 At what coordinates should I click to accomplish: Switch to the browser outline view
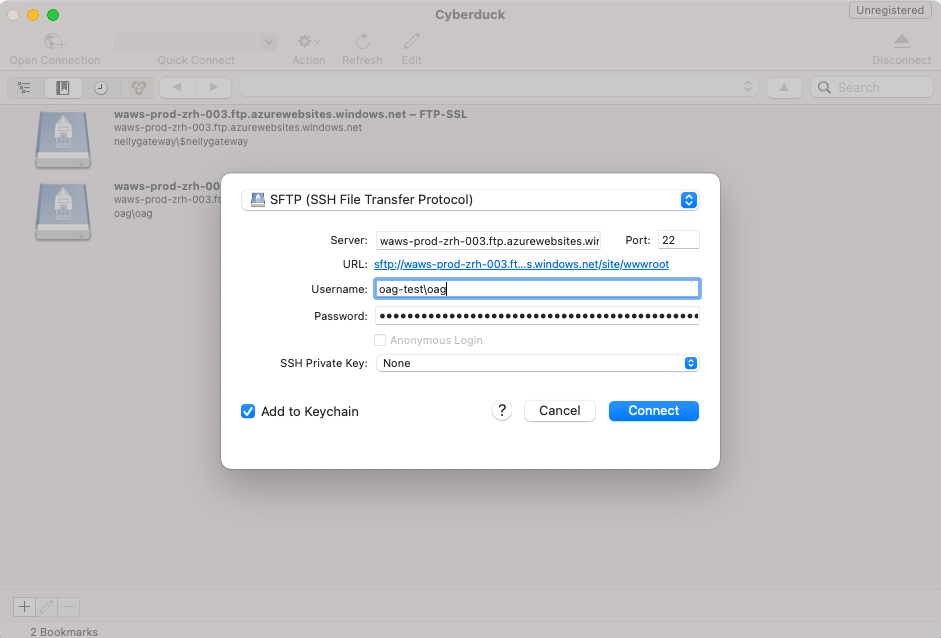pyautogui.click(x=25, y=88)
